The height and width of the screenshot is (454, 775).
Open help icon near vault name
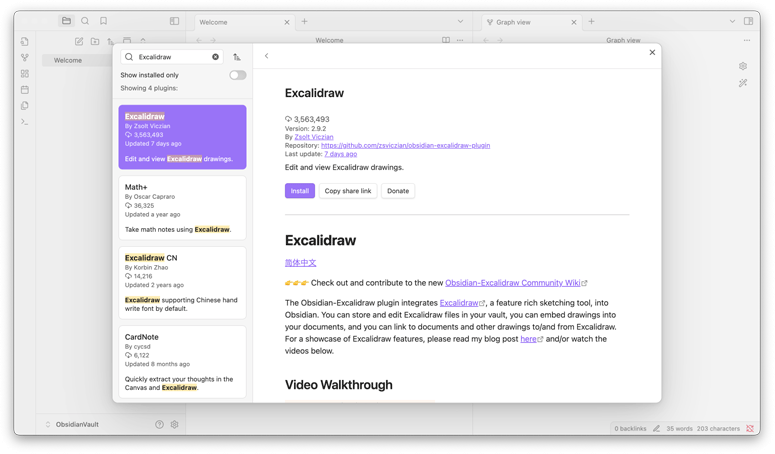(x=159, y=424)
